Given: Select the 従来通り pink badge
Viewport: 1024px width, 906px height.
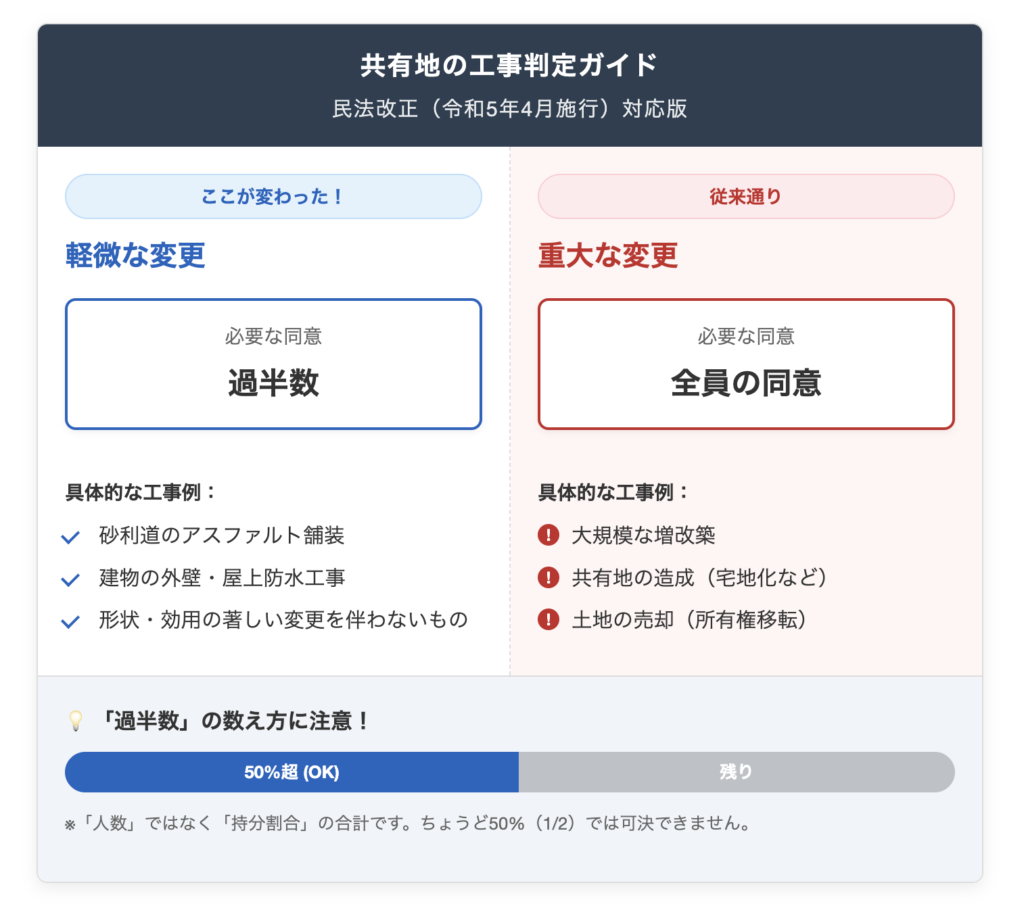Looking at the screenshot, I should coord(746,196).
